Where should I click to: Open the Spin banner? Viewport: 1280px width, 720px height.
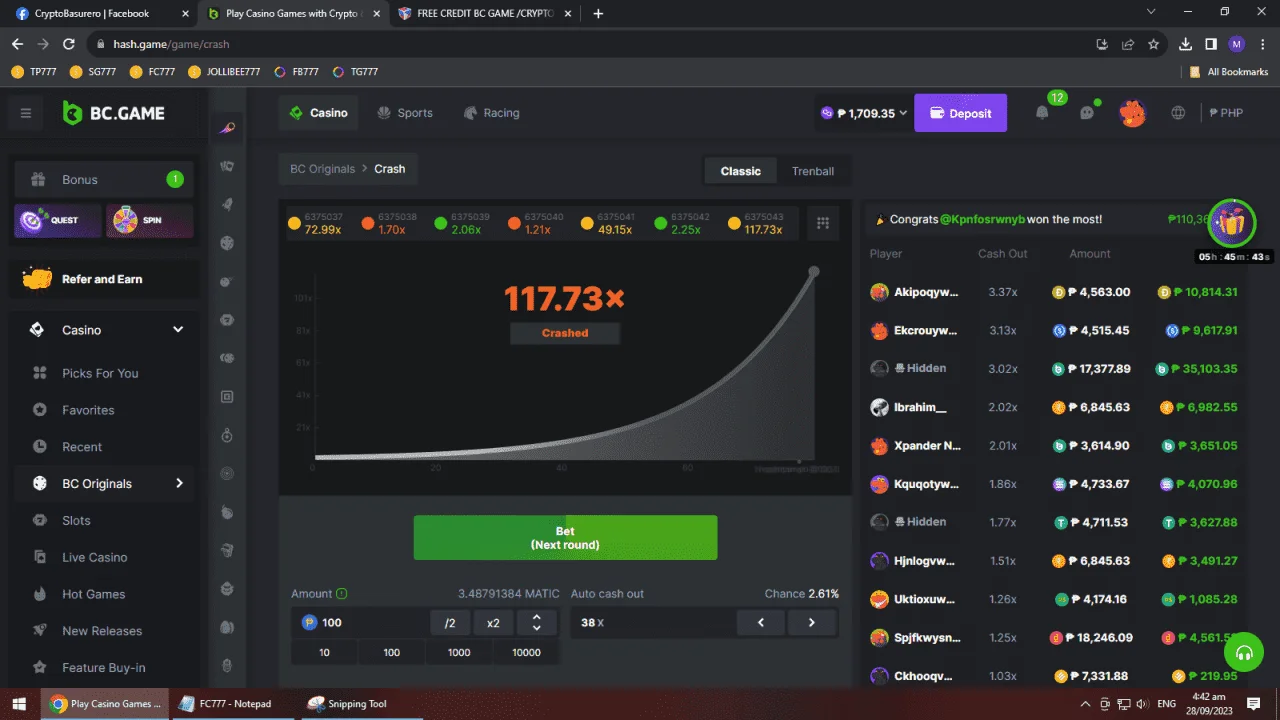tap(150, 220)
